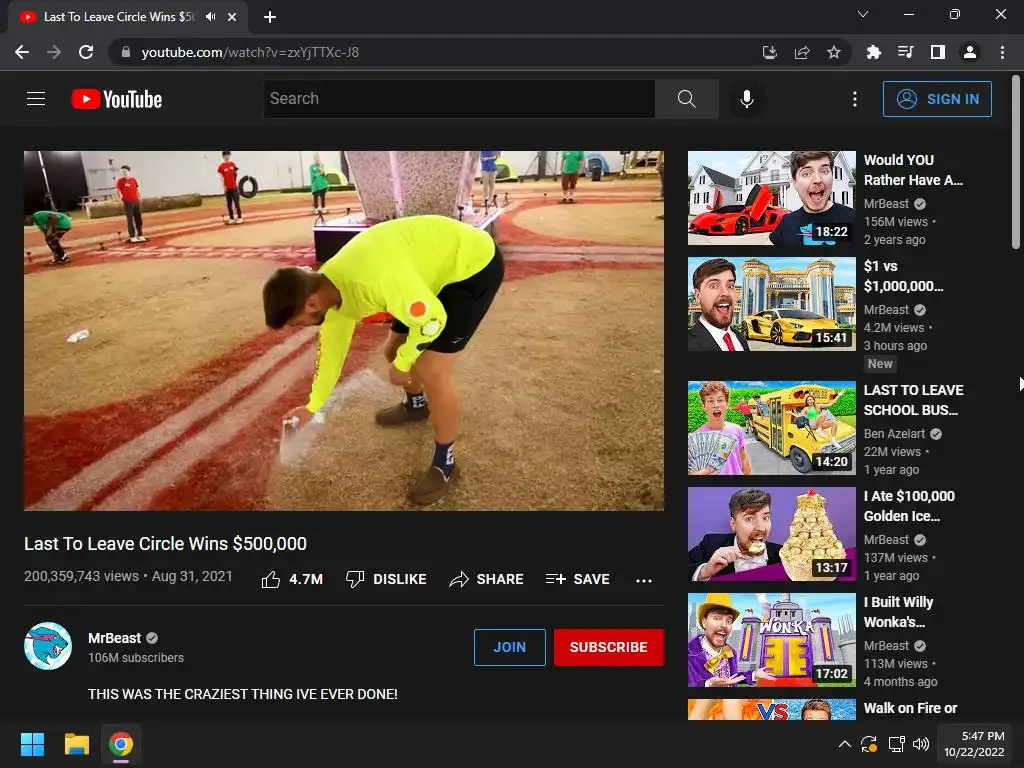Click the search magnifier button
Image resolution: width=1024 pixels, height=768 pixels.
click(686, 99)
